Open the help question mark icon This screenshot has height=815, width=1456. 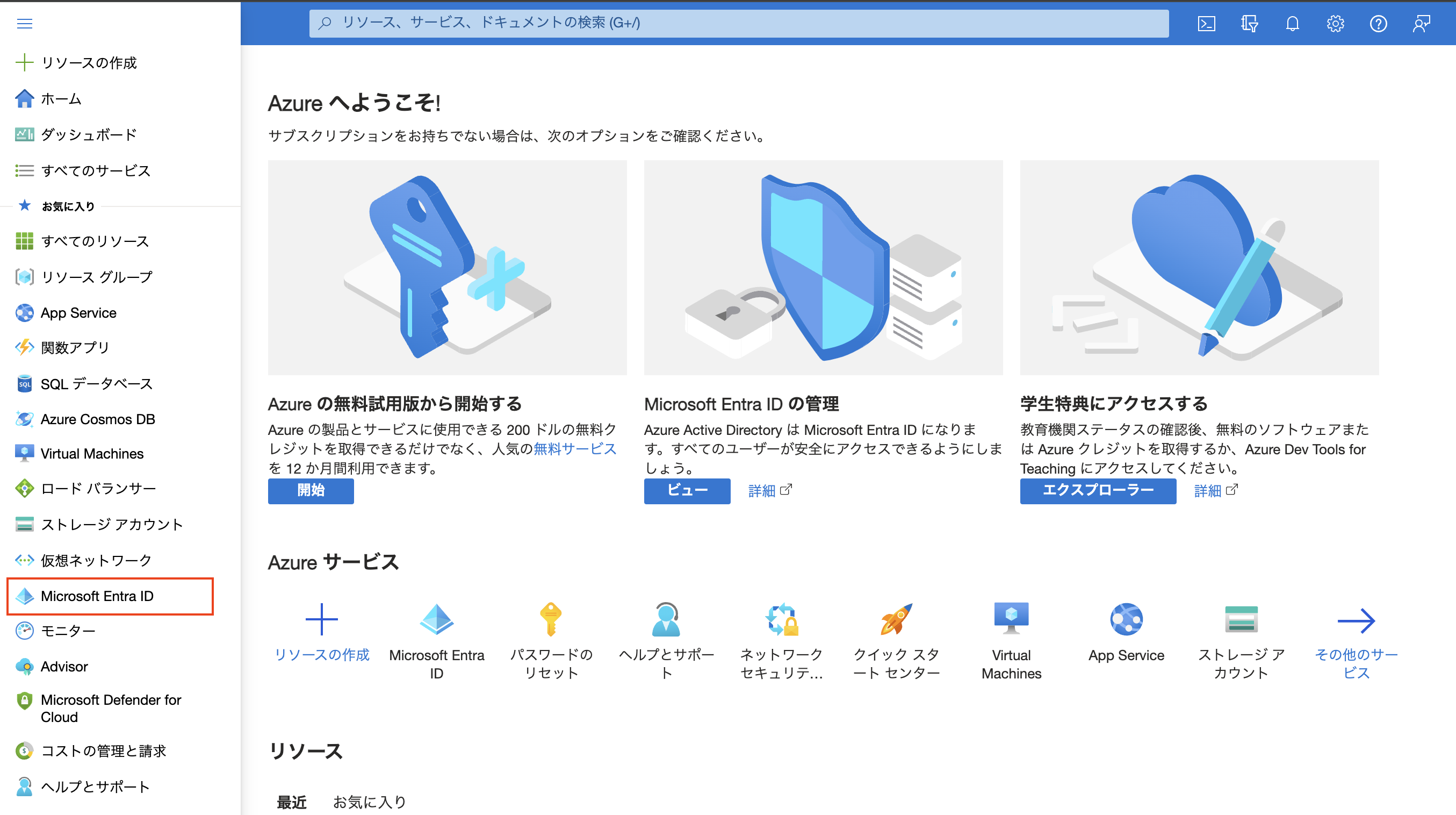(1378, 23)
